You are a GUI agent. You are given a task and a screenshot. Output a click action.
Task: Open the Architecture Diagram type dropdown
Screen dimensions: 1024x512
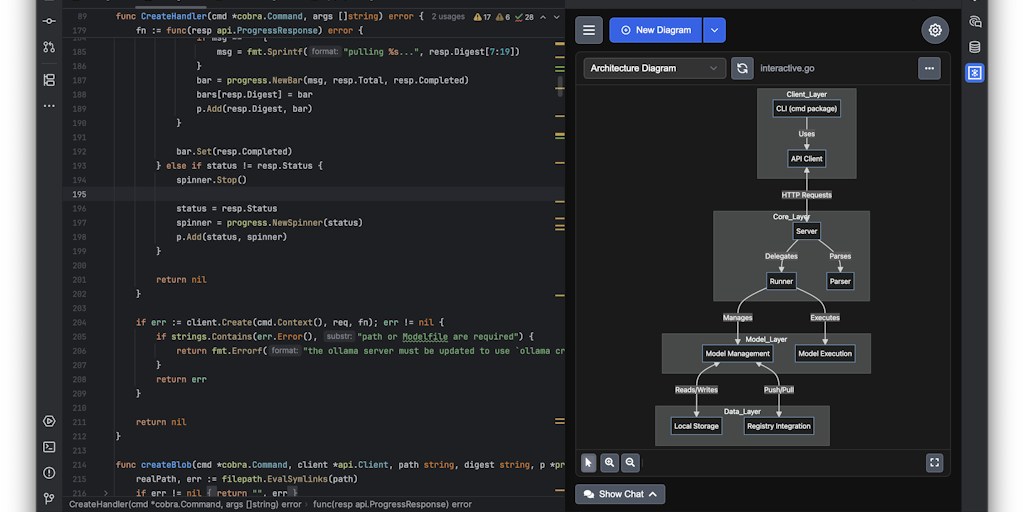coord(654,68)
